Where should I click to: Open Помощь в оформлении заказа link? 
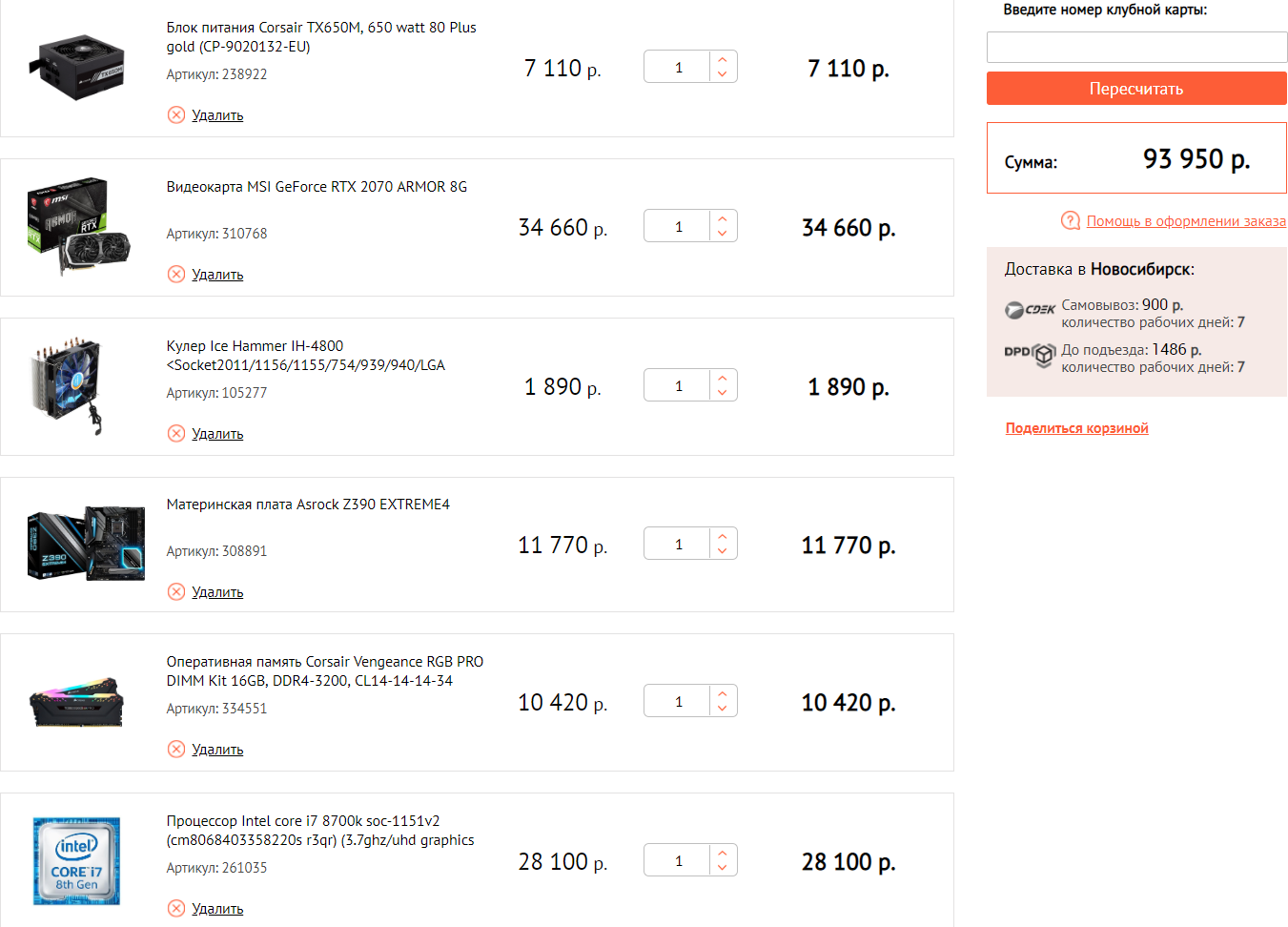click(x=1186, y=221)
